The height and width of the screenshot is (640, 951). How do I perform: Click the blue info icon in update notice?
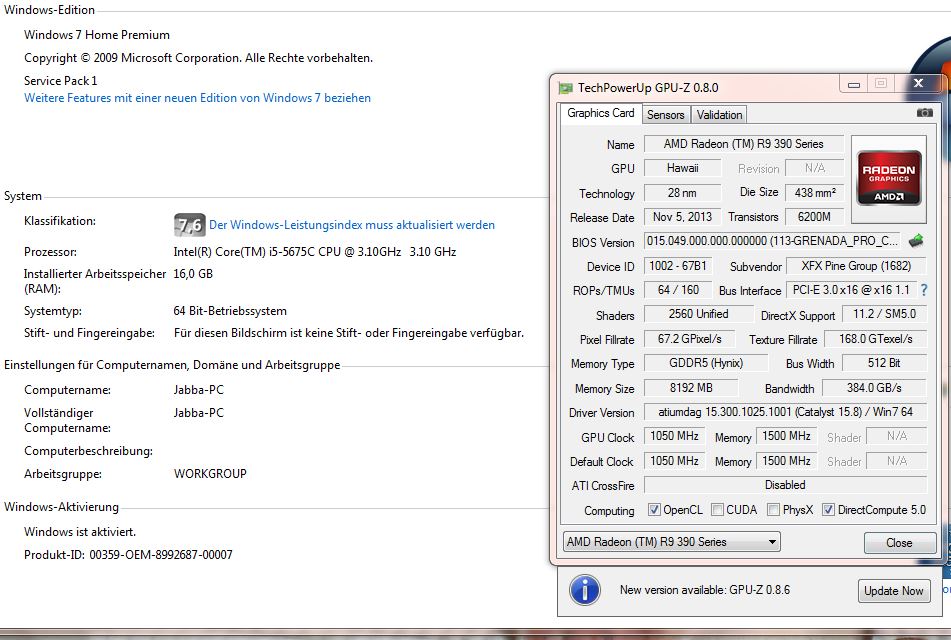click(585, 590)
